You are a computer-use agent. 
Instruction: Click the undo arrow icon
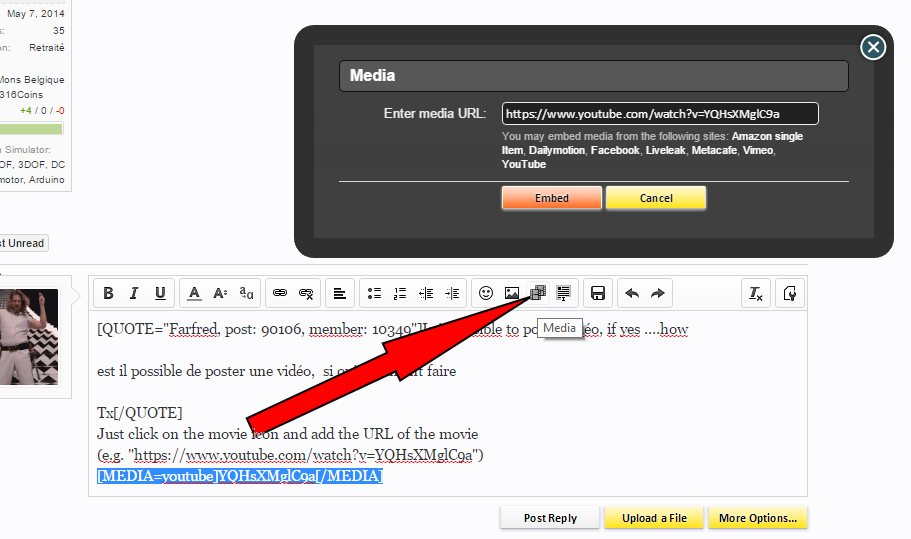coord(632,293)
